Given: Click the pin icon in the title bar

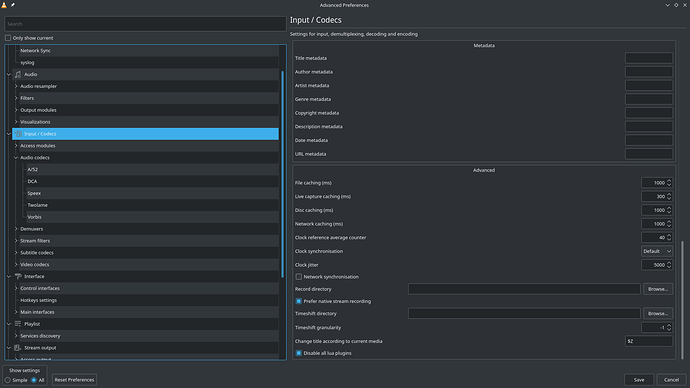Looking at the screenshot, I should coord(13,5).
